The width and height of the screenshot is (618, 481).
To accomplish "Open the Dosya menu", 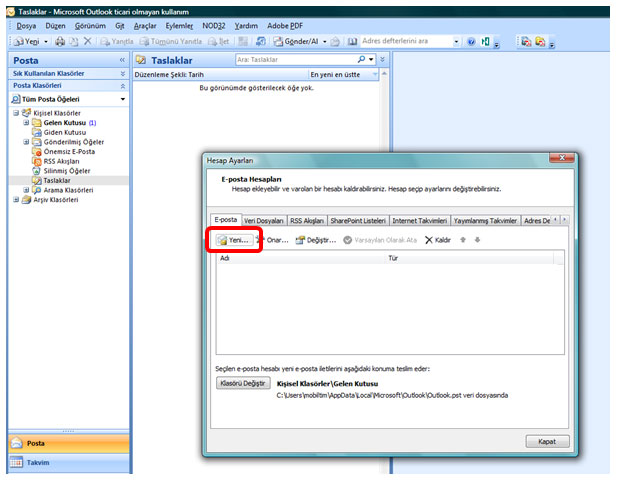I will tap(26, 26).
